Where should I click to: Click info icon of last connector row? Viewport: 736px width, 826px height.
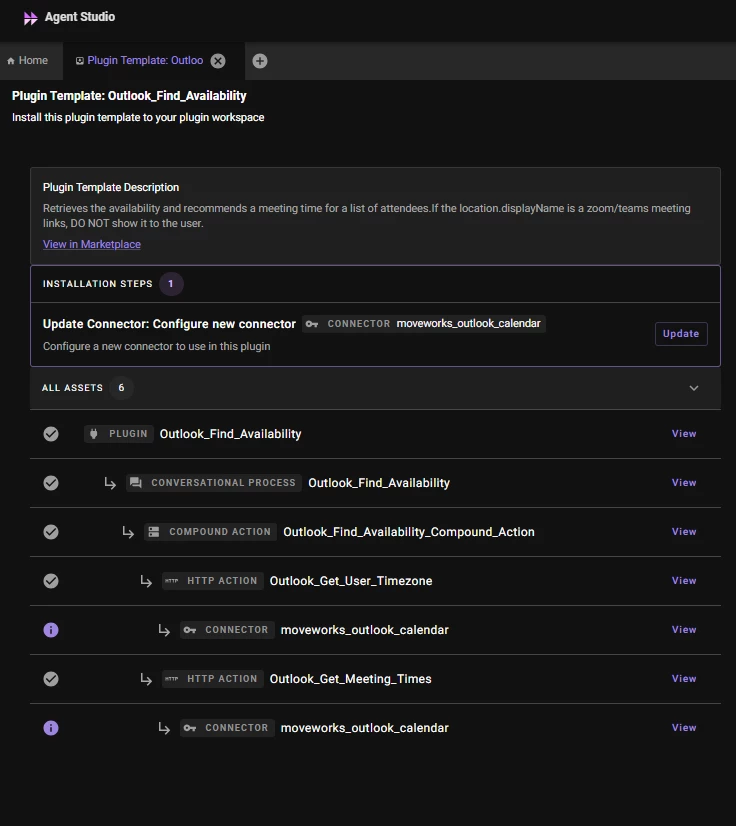tap(51, 728)
